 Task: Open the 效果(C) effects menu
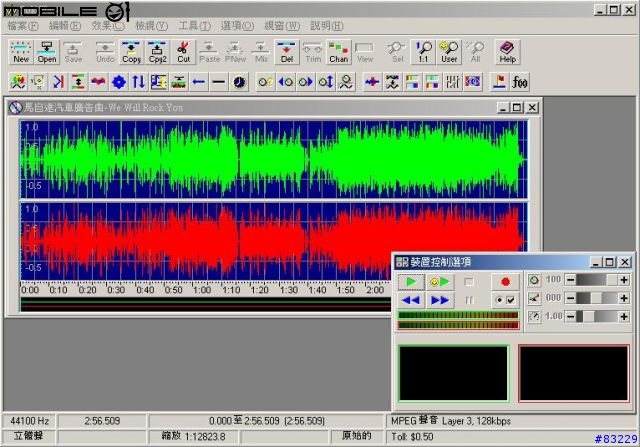(108, 26)
